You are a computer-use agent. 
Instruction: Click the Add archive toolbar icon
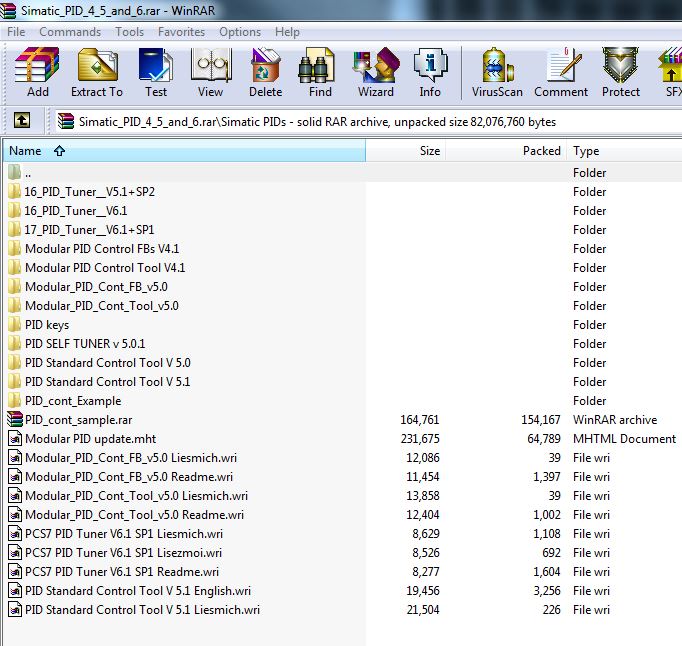(x=38, y=72)
